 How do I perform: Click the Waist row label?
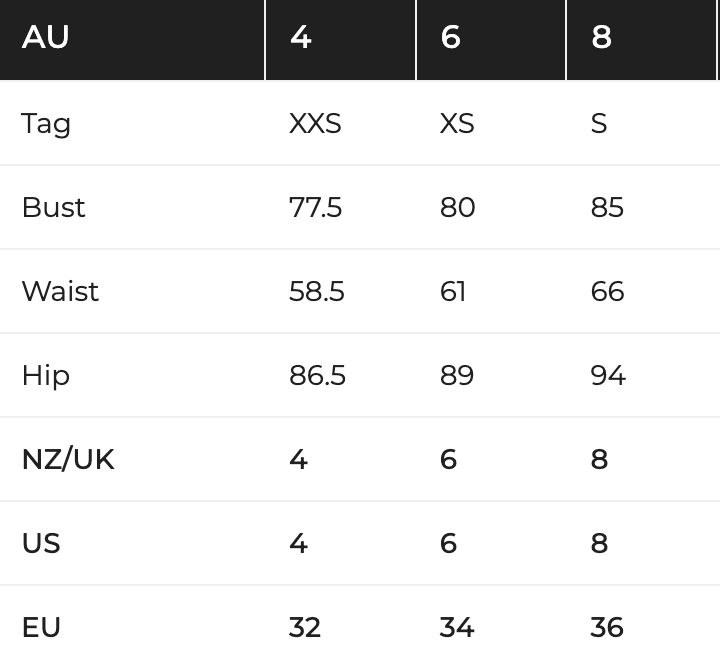point(60,291)
